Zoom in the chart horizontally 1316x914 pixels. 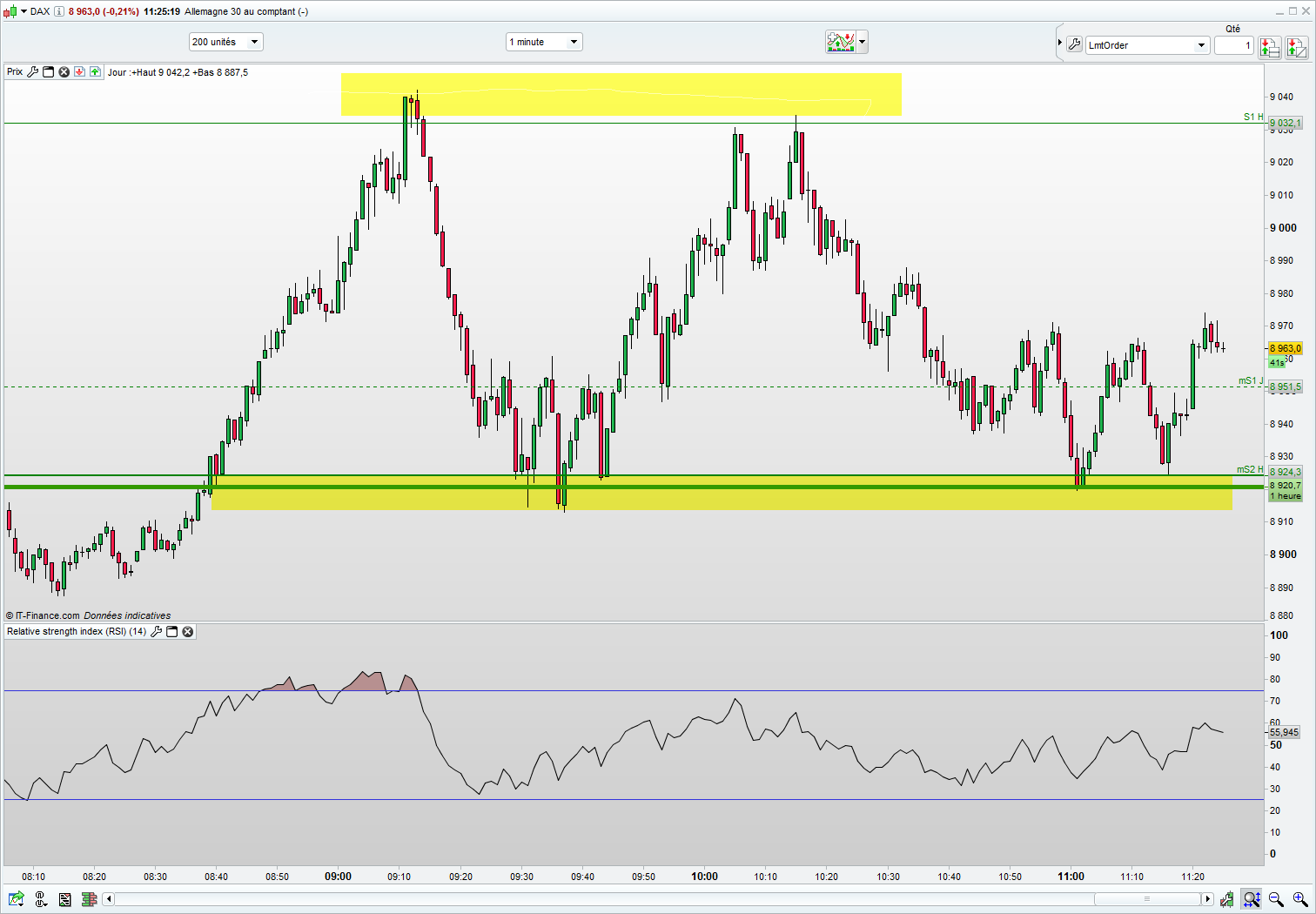pos(1299,899)
